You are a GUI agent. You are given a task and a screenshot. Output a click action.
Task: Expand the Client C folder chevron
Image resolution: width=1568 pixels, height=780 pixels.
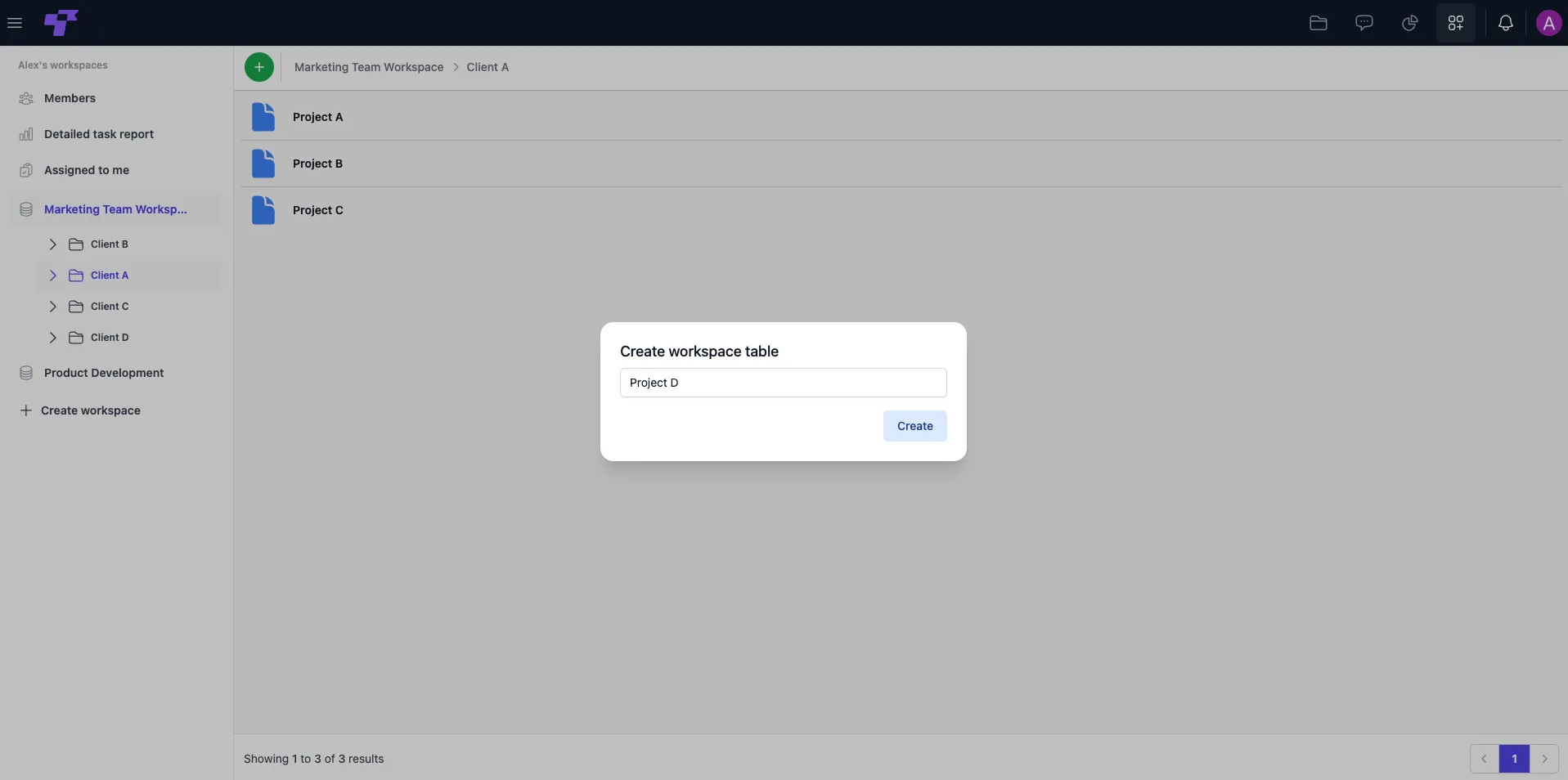coord(52,307)
